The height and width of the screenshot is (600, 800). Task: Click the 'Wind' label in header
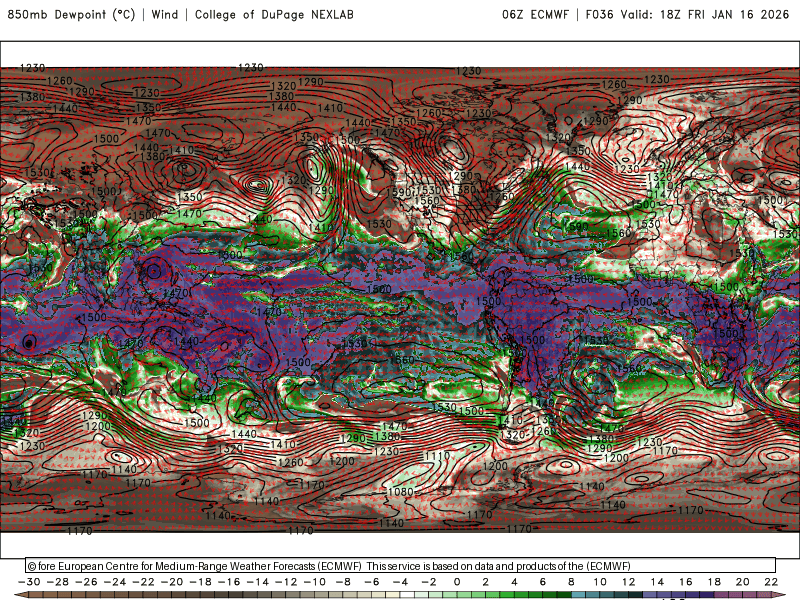click(x=165, y=14)
